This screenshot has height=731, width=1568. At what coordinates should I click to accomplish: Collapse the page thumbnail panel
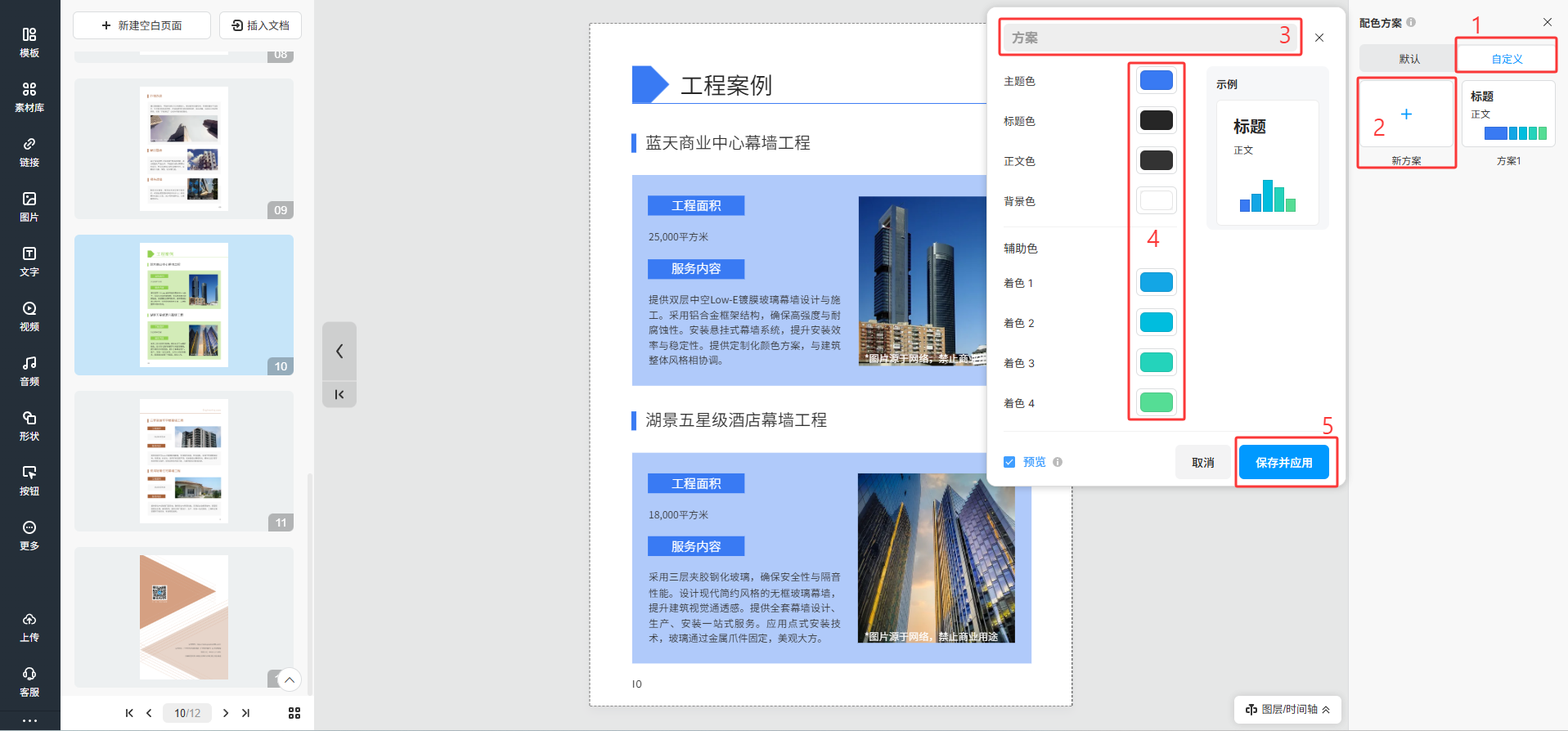coord(339,352)
